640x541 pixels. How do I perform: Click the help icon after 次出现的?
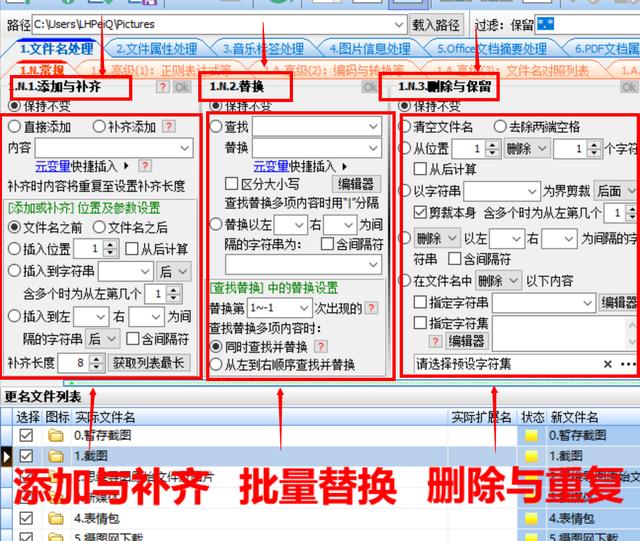click(x=371, y=308)
